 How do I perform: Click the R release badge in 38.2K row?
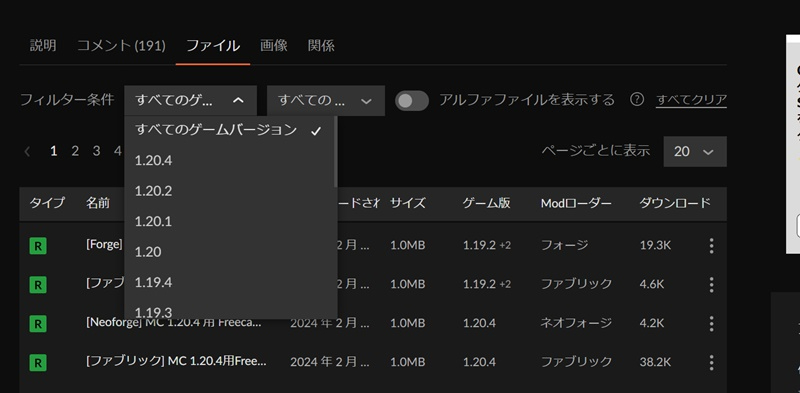pyautogui.click(x=38, y=362)
